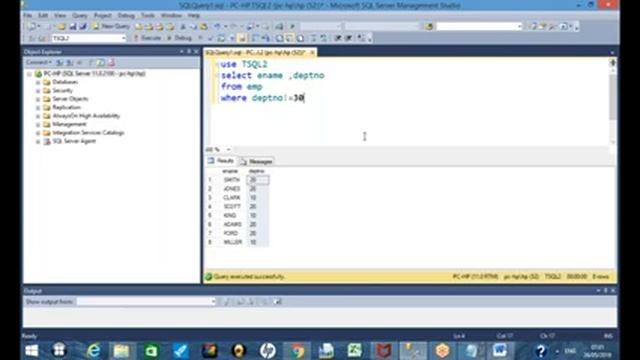Click the Save All toolbar icon
This screenshot has height=360, width=640.
pos(83,27)
